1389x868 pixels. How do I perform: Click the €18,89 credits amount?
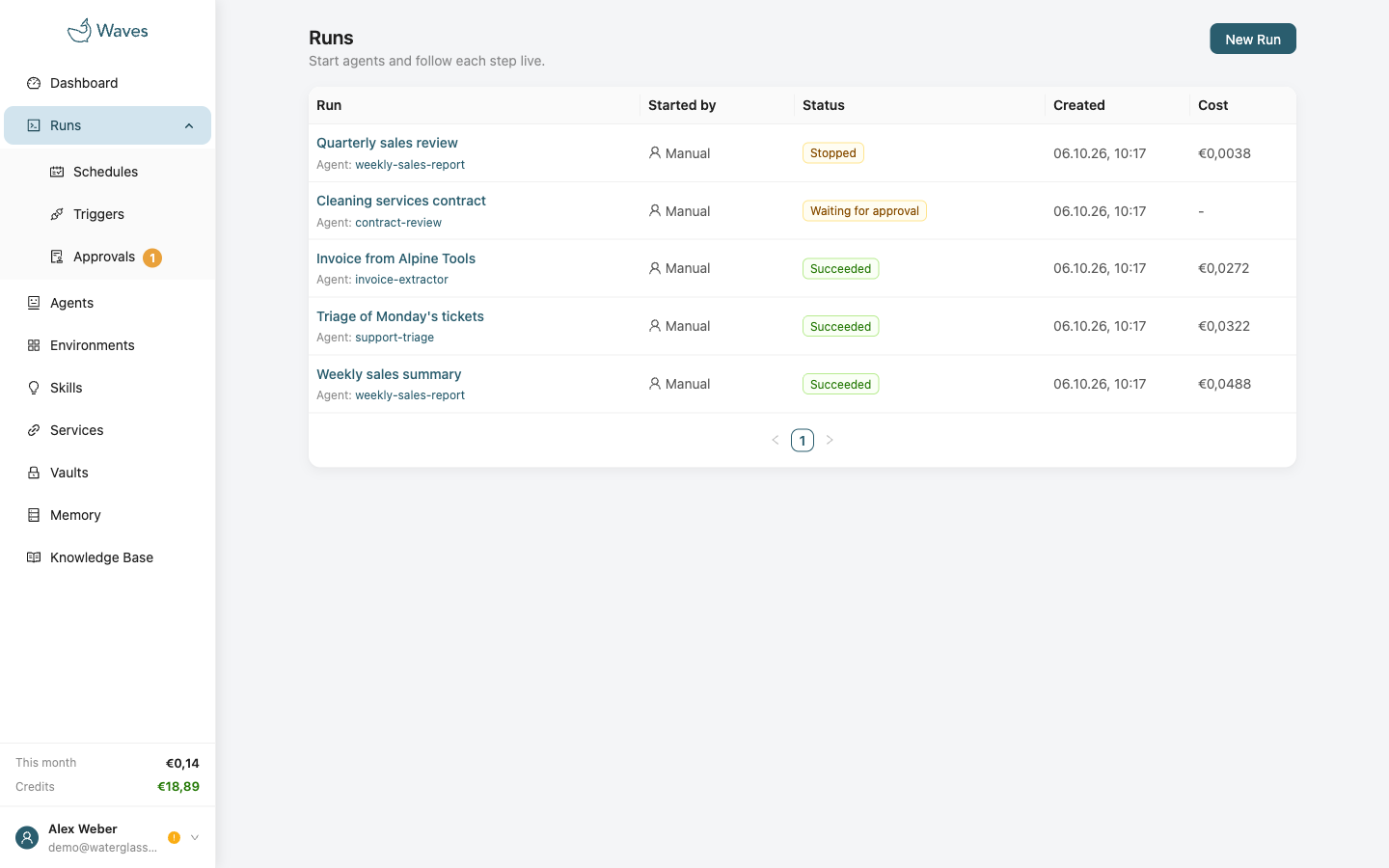[178, 787]
